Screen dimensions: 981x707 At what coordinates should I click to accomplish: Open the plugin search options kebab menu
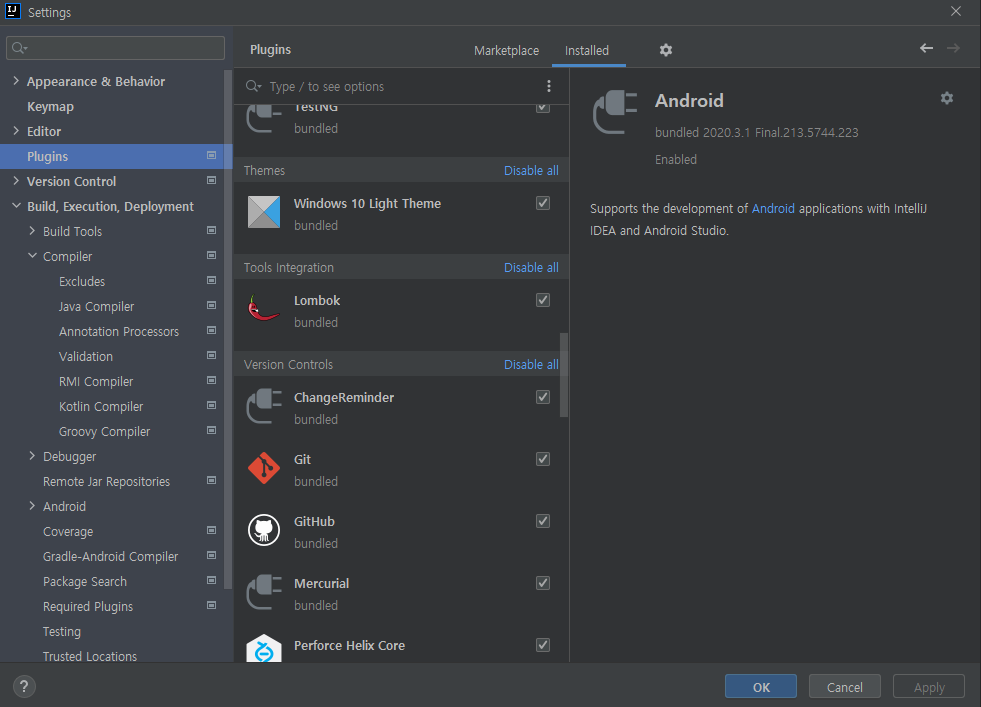point(549,86)
